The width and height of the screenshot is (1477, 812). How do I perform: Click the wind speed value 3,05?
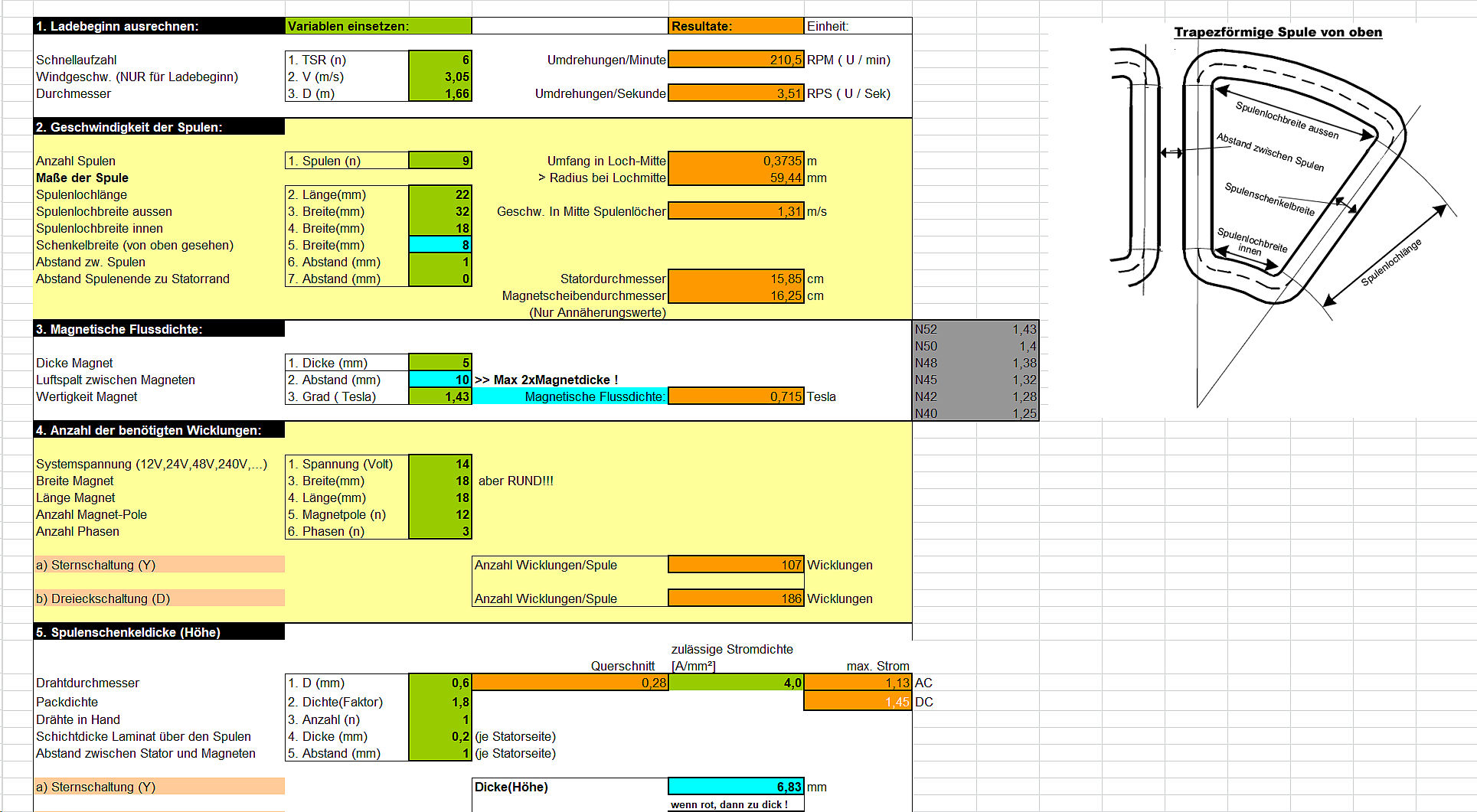point(440,77)
